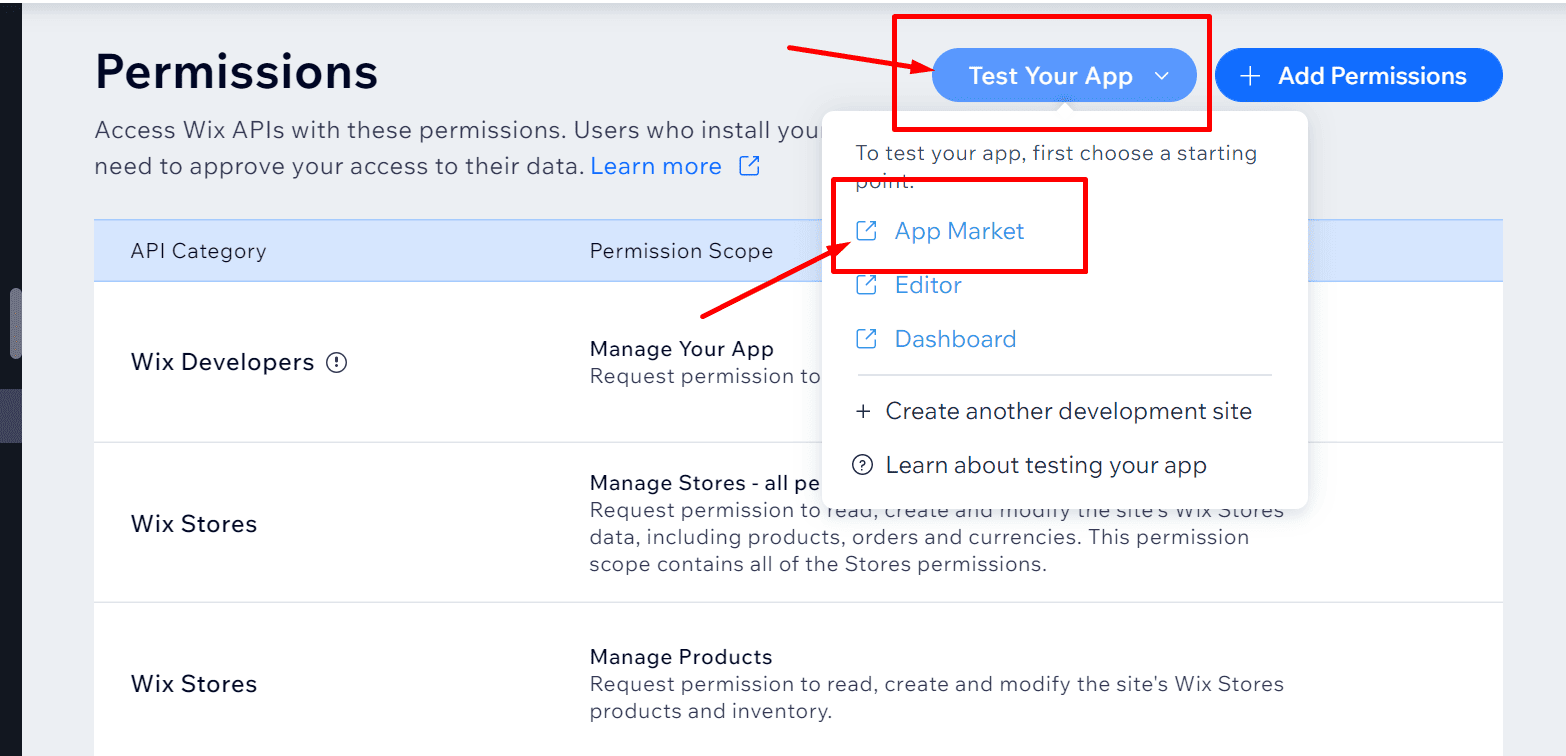Click the Add Permissions button
The height and width of the screenshot is (756, 1566).
click(1359, 76)
